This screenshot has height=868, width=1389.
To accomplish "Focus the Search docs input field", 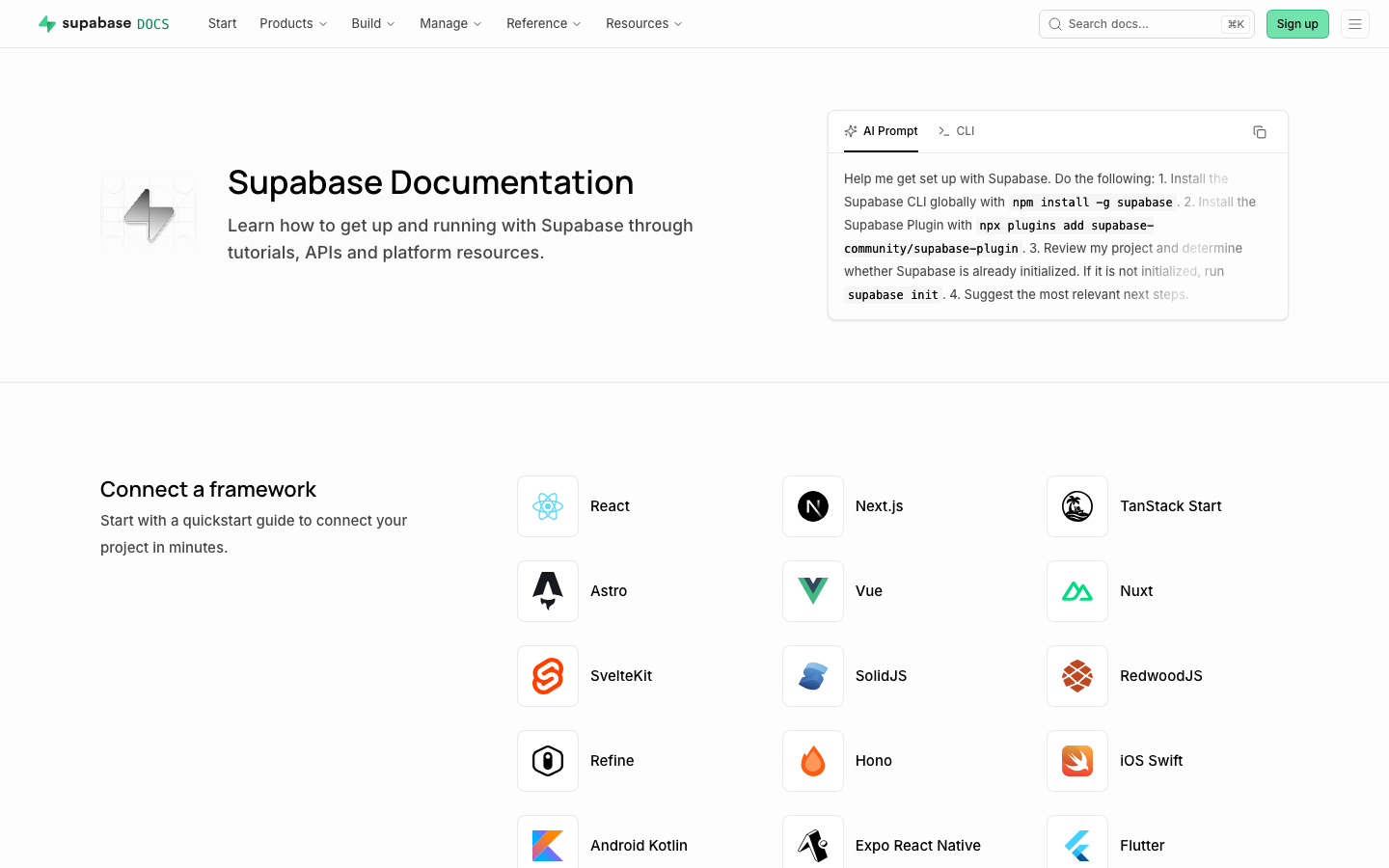I will pos(1146,24).
